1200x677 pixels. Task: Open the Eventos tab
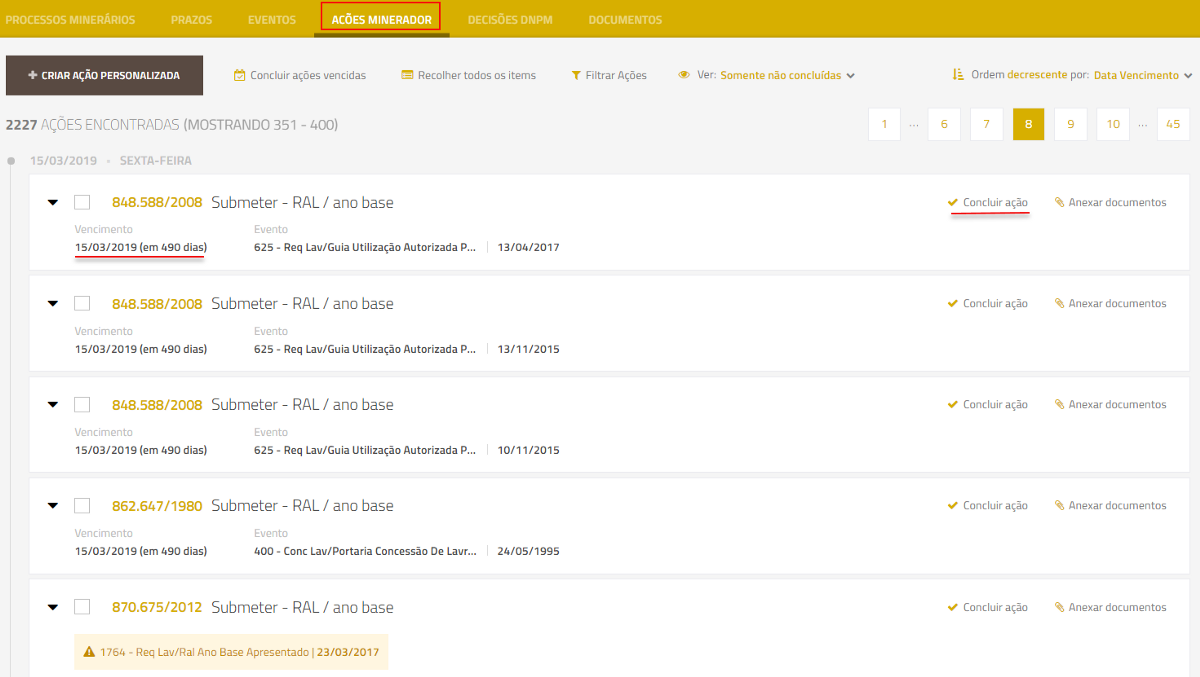click(272, 20)
